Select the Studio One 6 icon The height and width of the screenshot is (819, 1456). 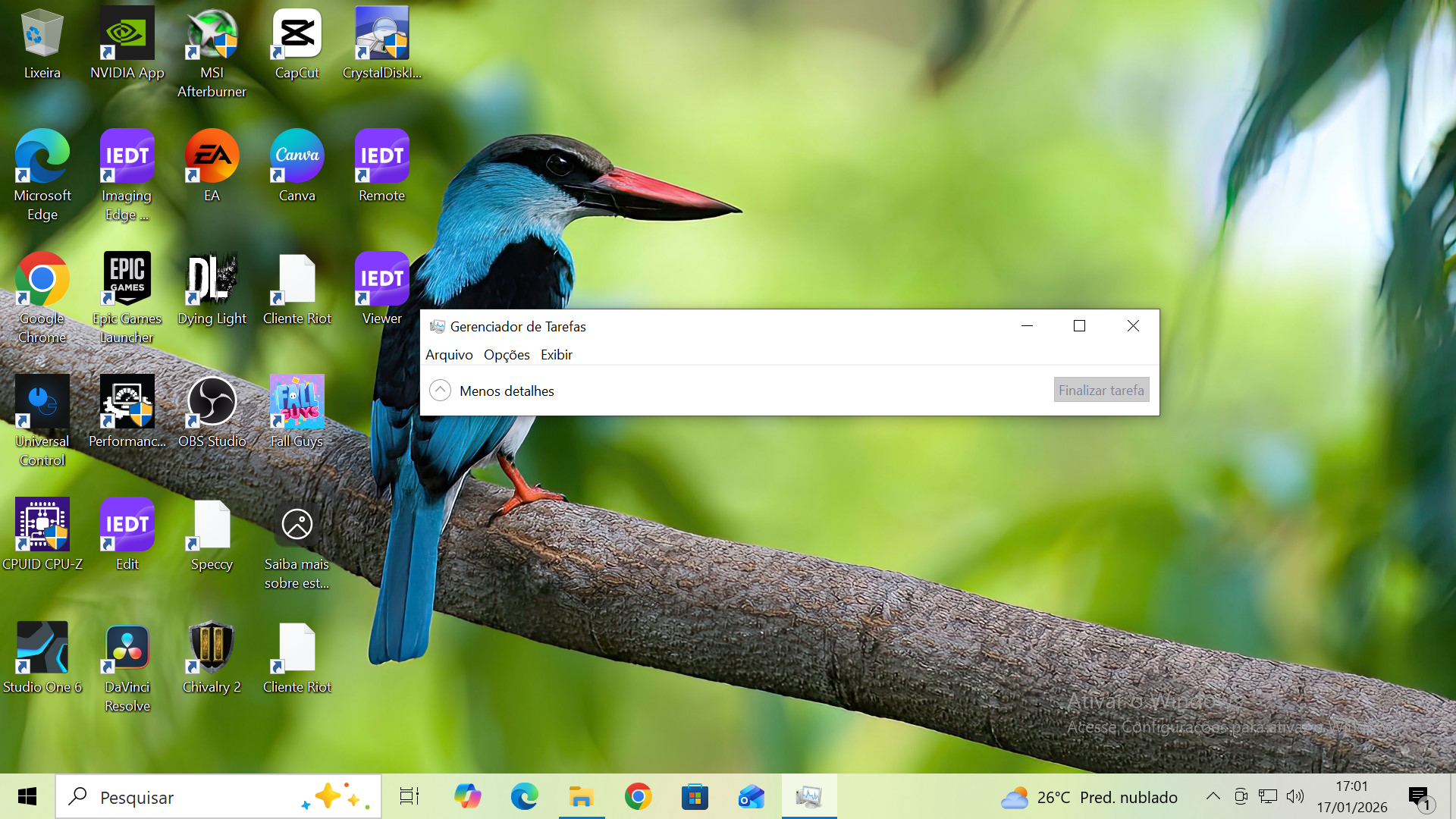[42, 648]
